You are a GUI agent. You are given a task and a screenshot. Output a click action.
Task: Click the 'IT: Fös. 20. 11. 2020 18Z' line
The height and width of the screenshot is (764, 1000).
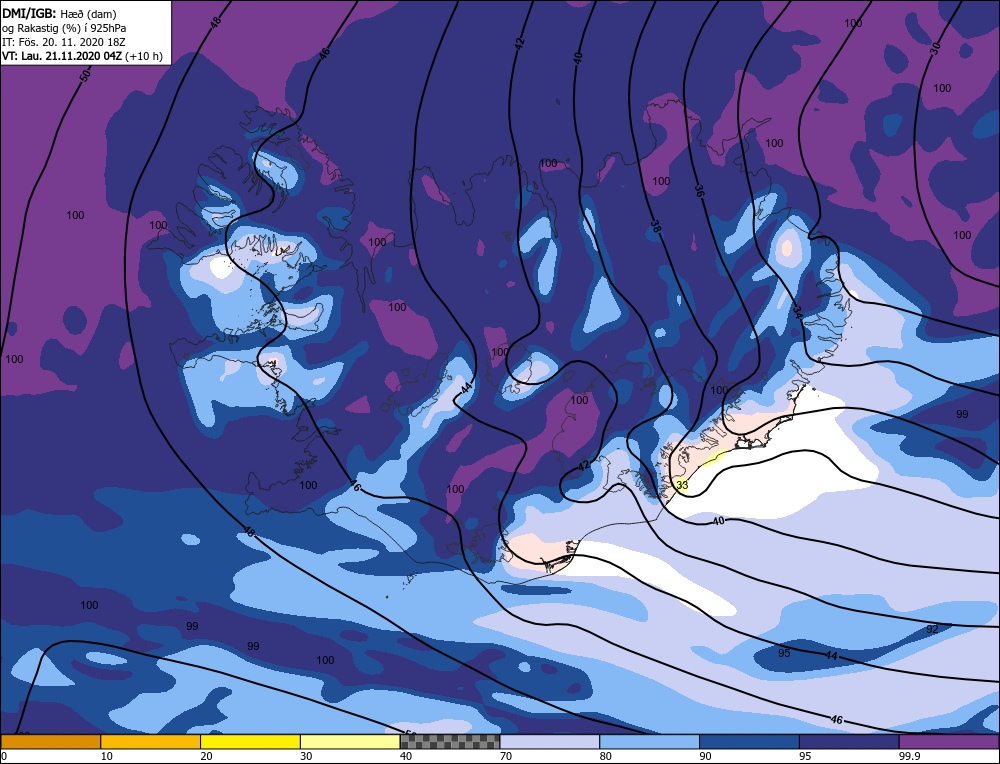point(64,42)
